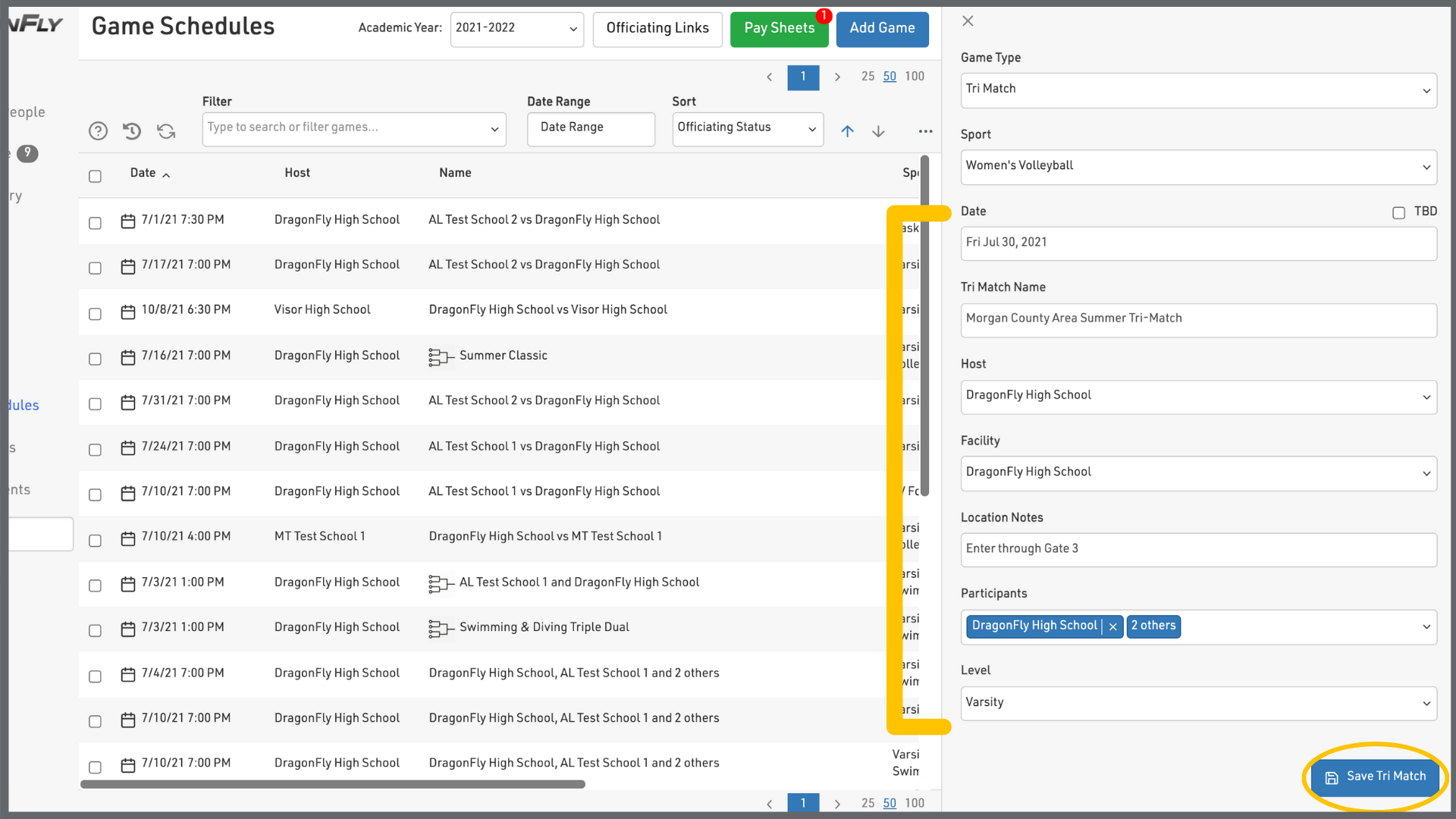Open the three-dots more options menu
This screenshot has height=819, width=1456.
click(925, 131)
